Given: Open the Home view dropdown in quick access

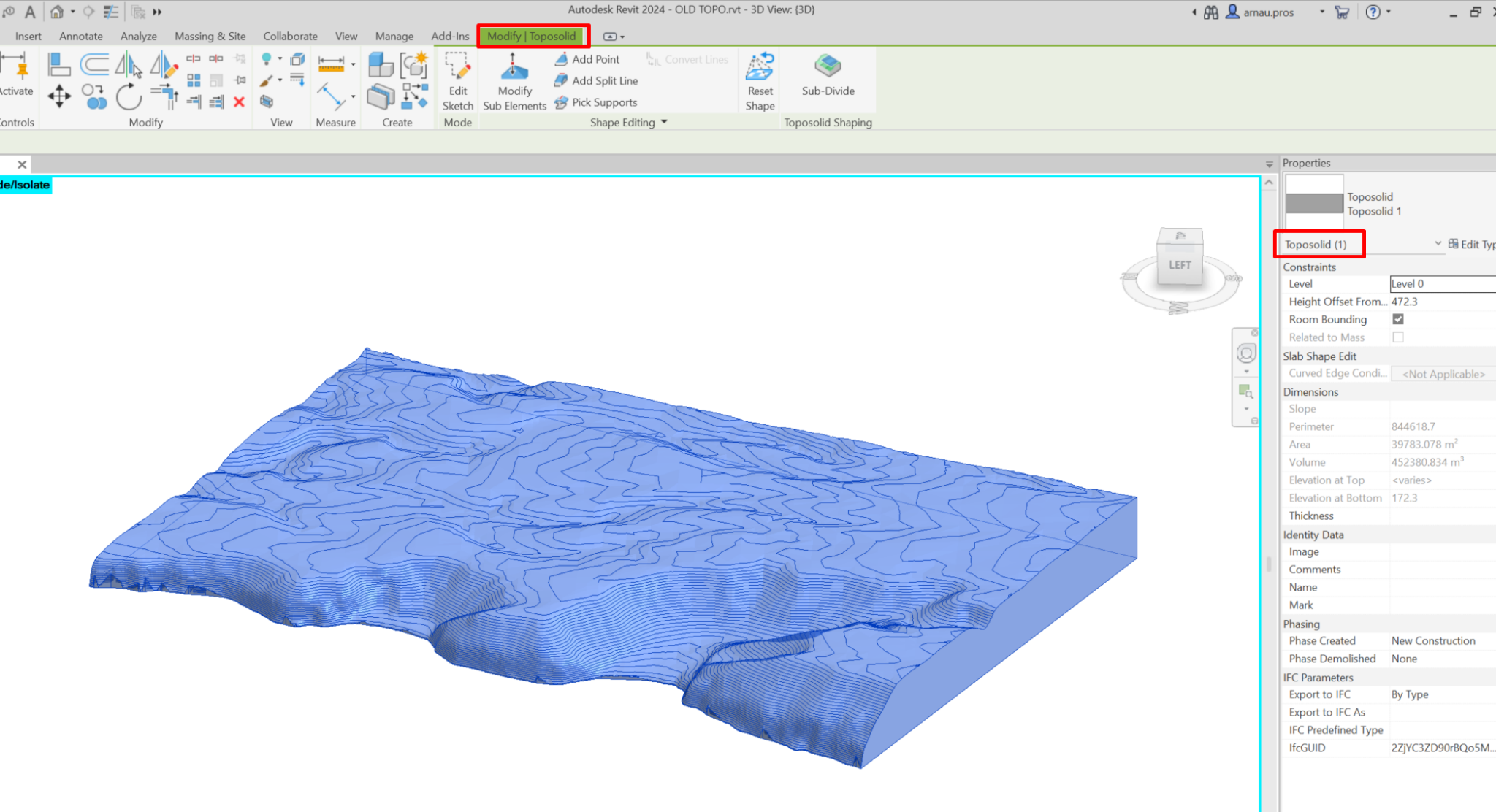Looking at the screenshot, I should click(73, 12).
